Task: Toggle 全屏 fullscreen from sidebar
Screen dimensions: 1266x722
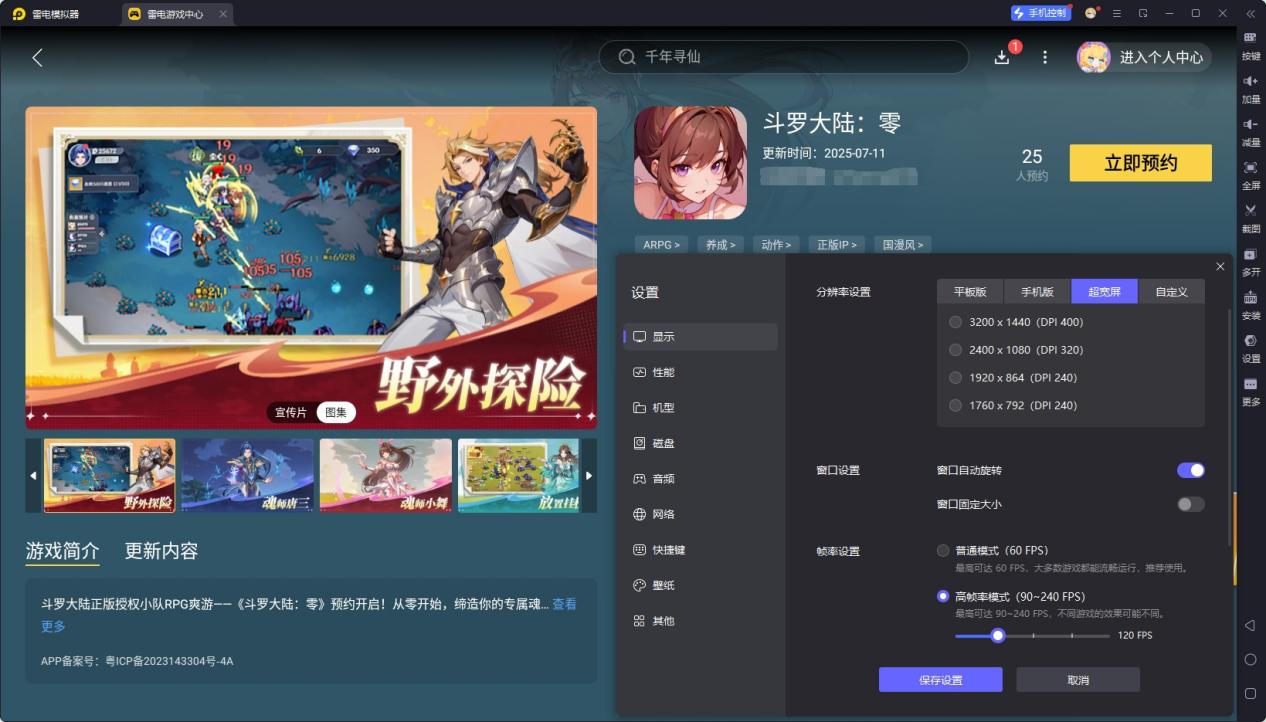Action: (1250, 174)
